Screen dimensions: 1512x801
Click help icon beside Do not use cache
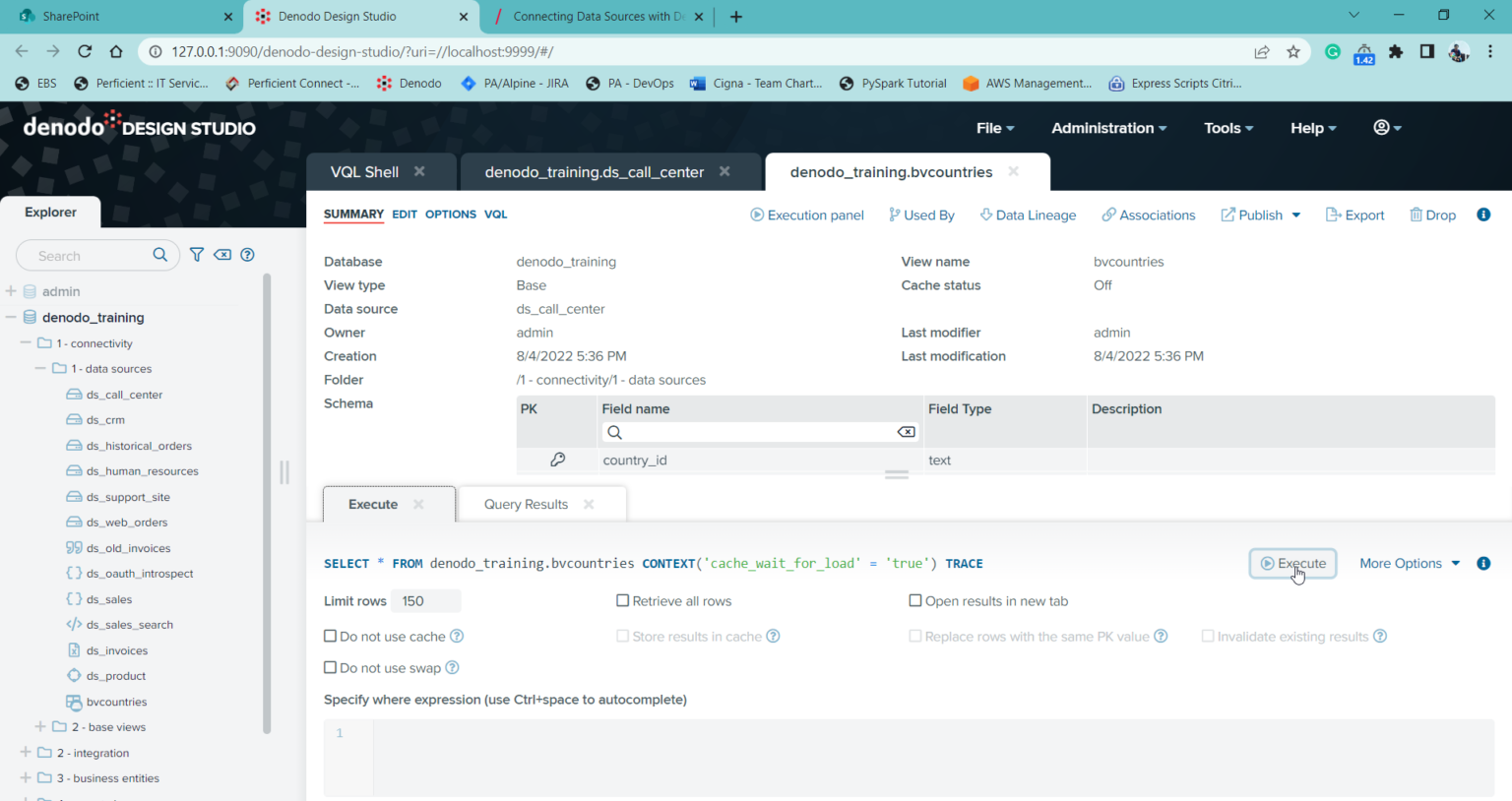click(x=457, y=637)
